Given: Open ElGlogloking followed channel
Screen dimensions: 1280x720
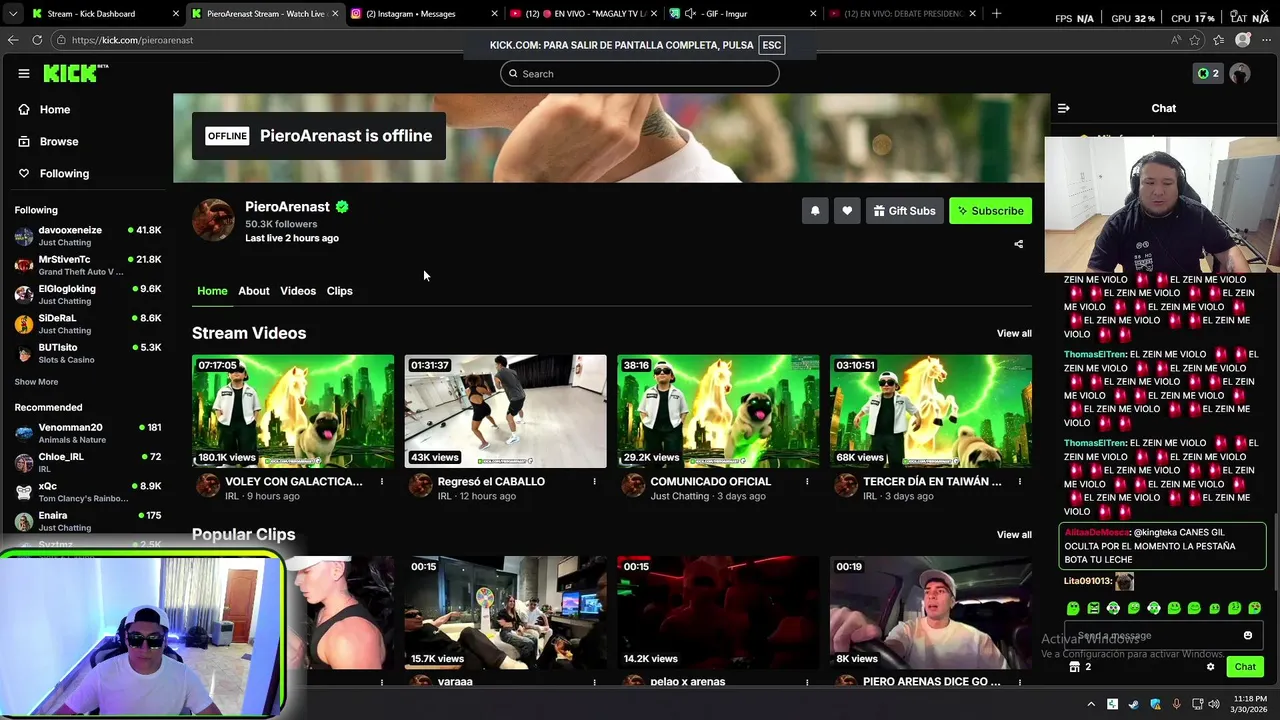Looking at the screenshot, I should point(88,294).
